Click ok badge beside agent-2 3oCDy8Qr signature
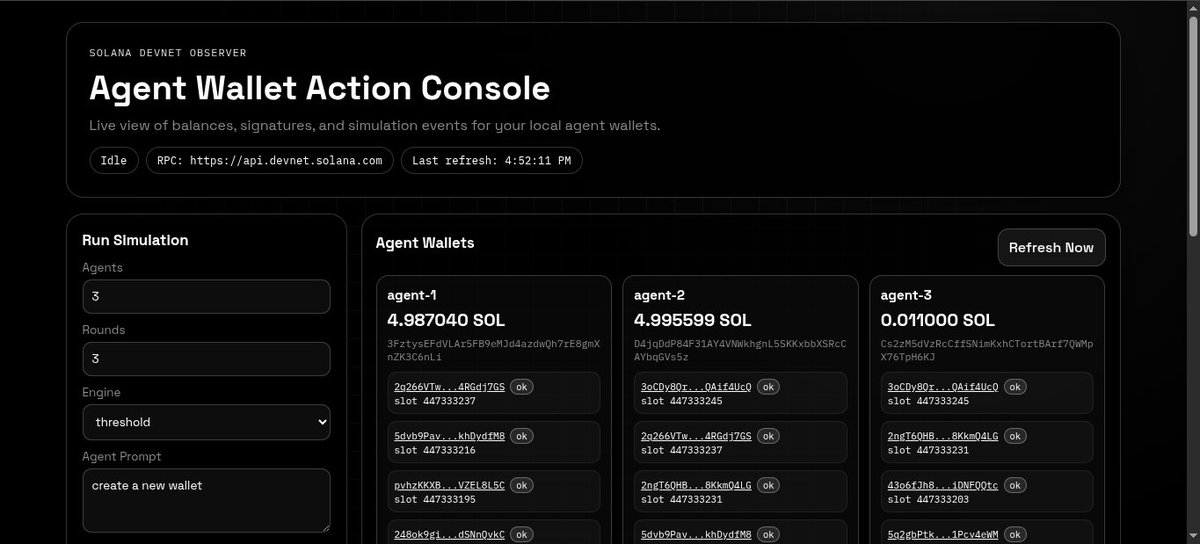Viewport: 1200px width, 544px height. pos(770,386)
